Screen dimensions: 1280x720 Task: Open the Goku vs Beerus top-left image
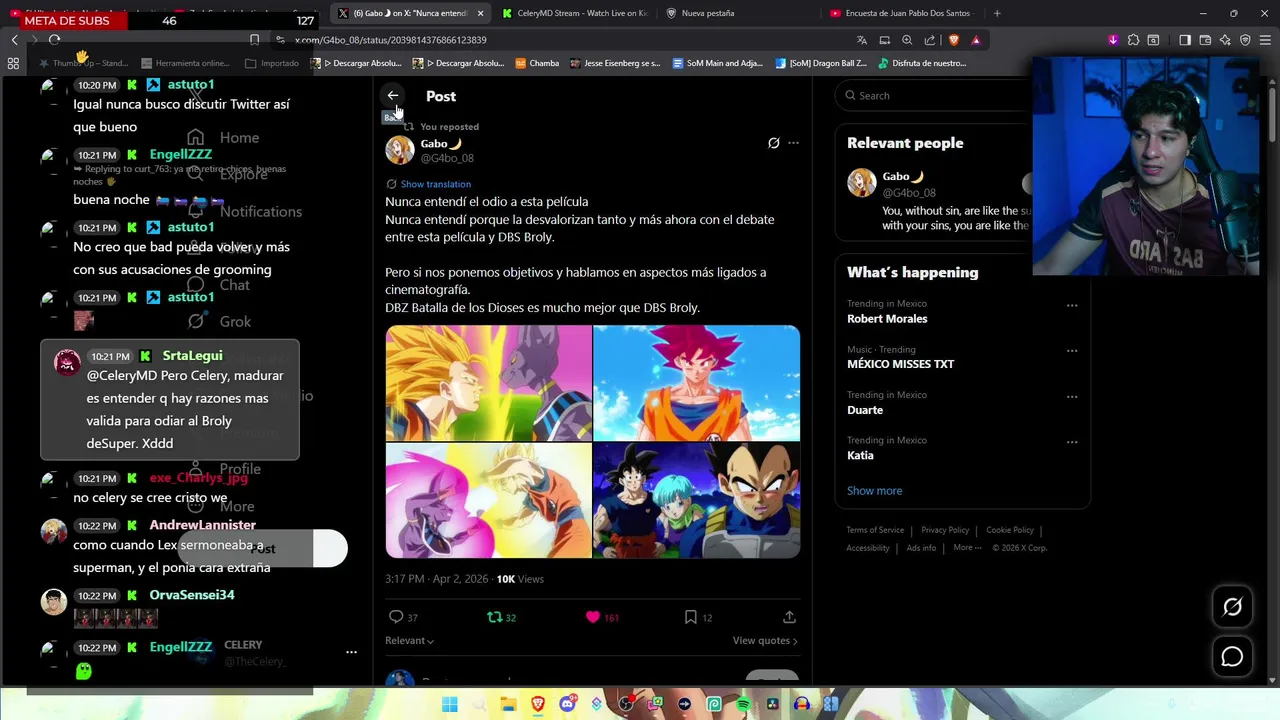point(488,382)
